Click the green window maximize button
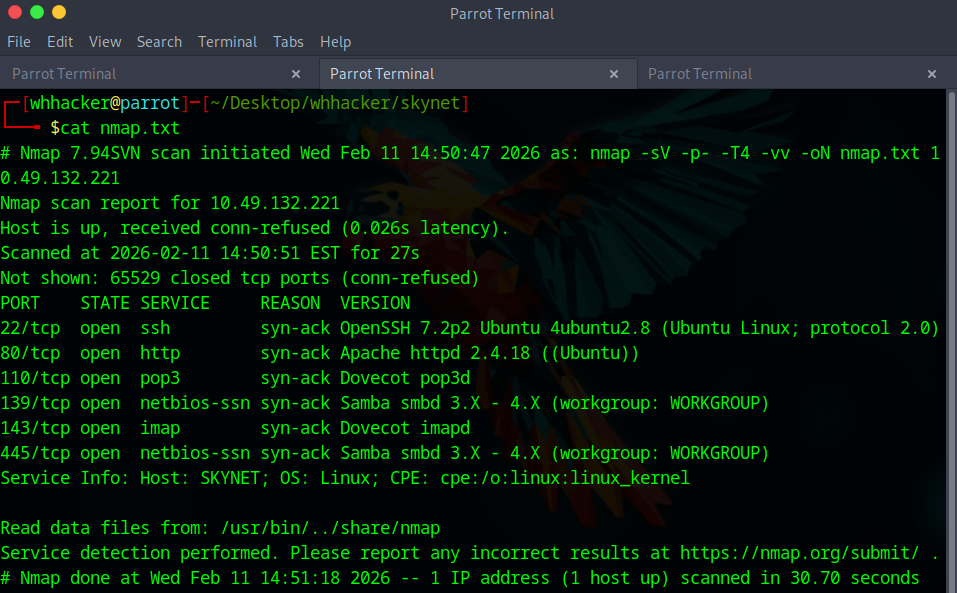This screenshot has width=957, height=593. (37, 12)
